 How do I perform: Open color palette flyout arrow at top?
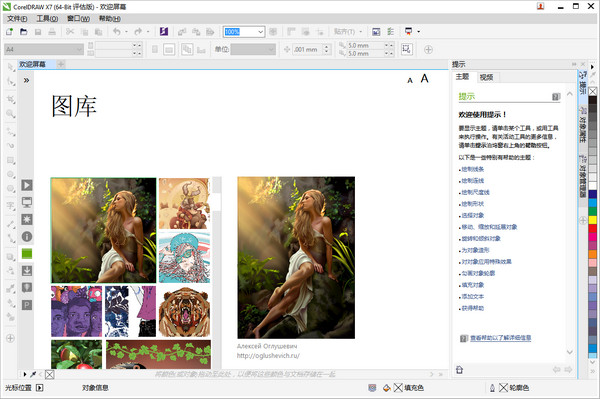coord(592,67)
